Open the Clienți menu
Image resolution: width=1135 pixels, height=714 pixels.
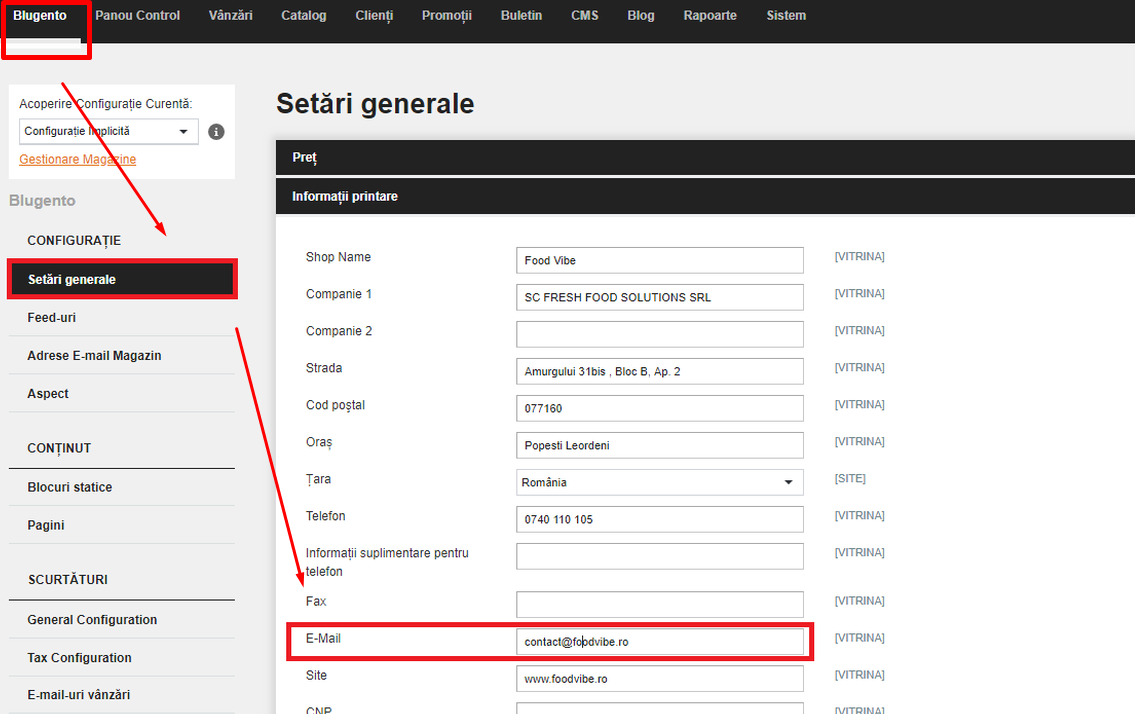[374, 15]
